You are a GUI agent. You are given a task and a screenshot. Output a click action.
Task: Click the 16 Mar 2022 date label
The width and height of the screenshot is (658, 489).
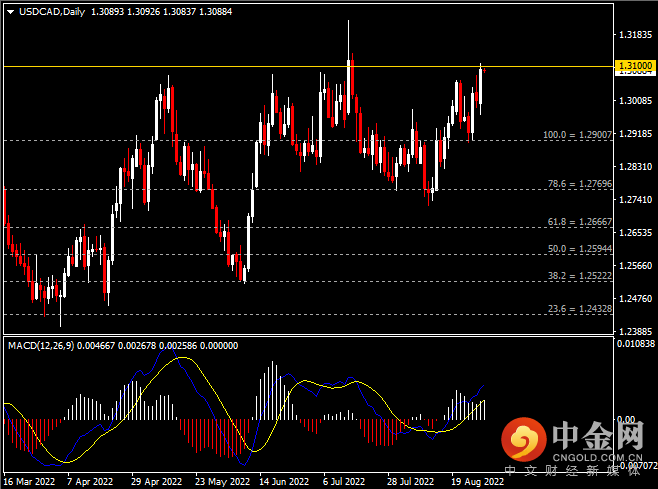[29, 481]
